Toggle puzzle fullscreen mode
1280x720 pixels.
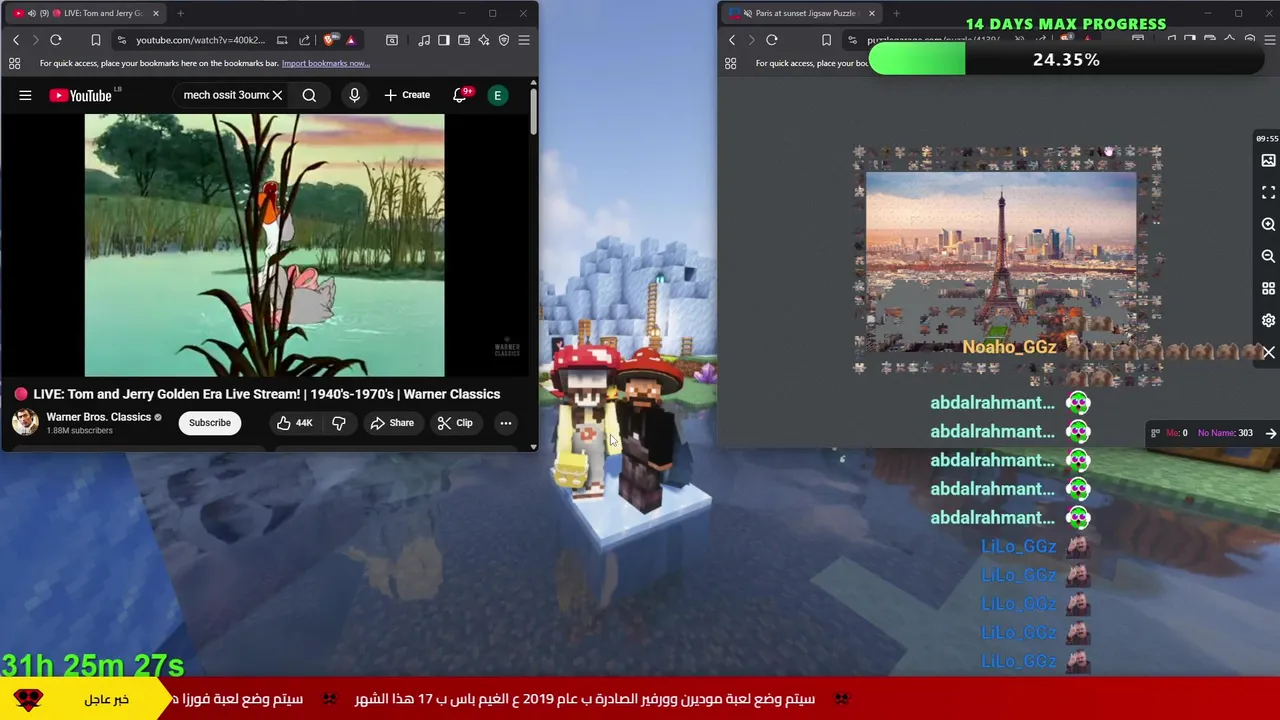tap(1268, 192)
